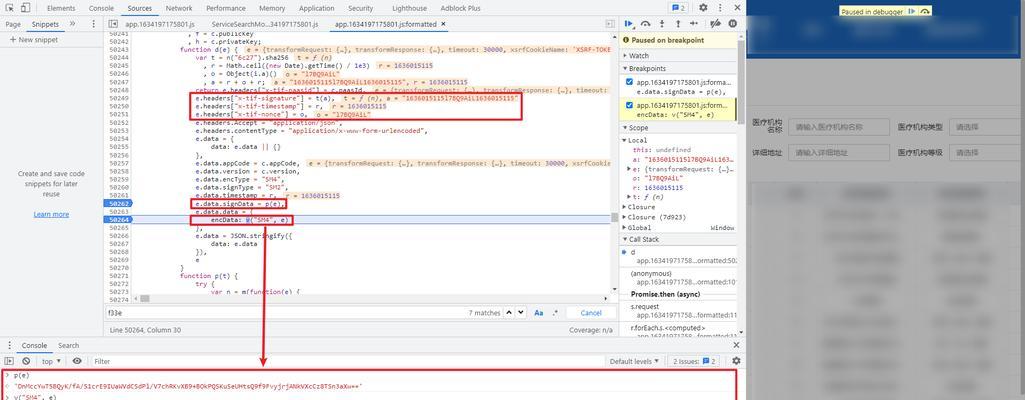
Task: Open DevTools settings gear icon
Action: (703, 8)
